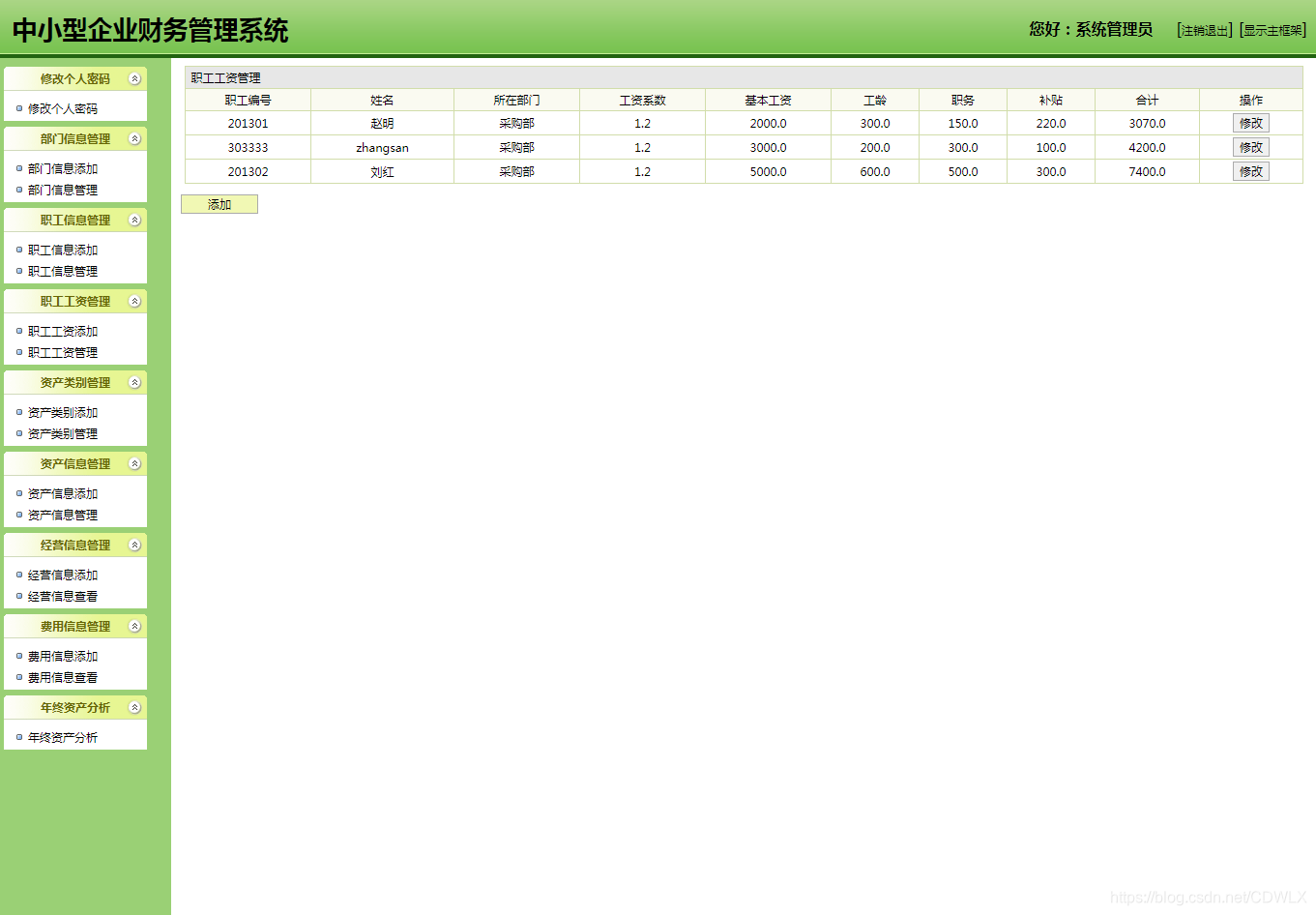Open 部门信息管理 submenu link
This screenshot has height=915, width=1316.
(x=63, y=191)
